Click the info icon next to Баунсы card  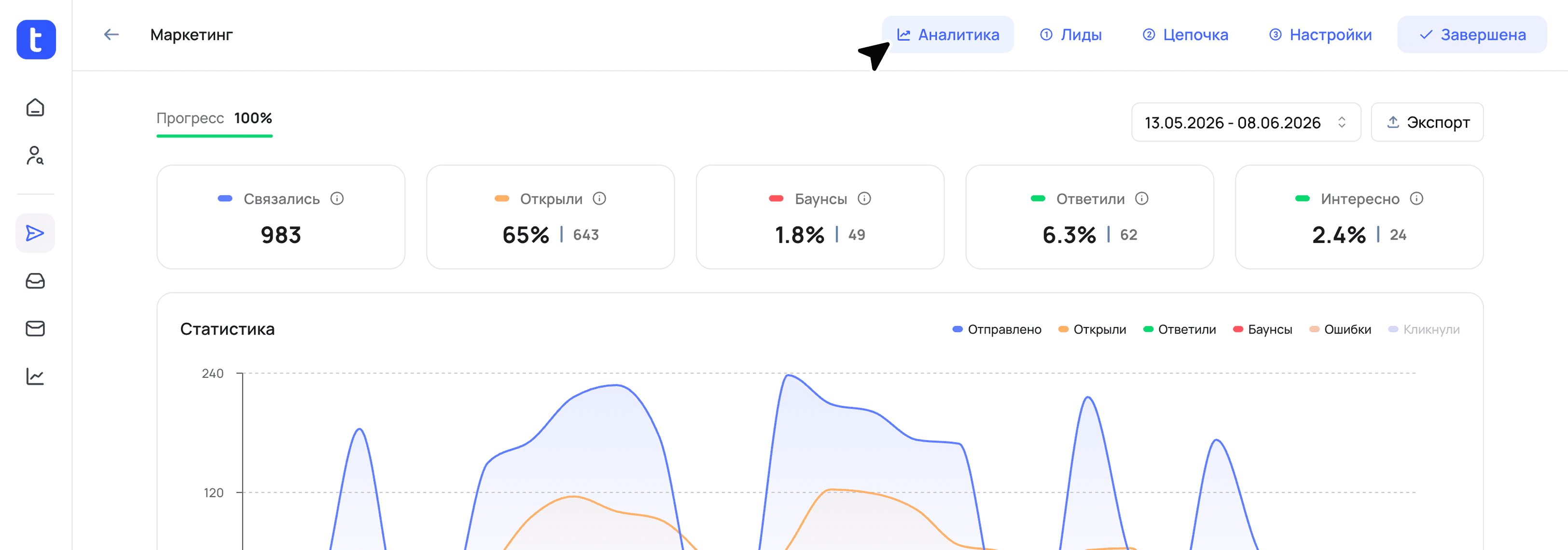click(864, 198)
